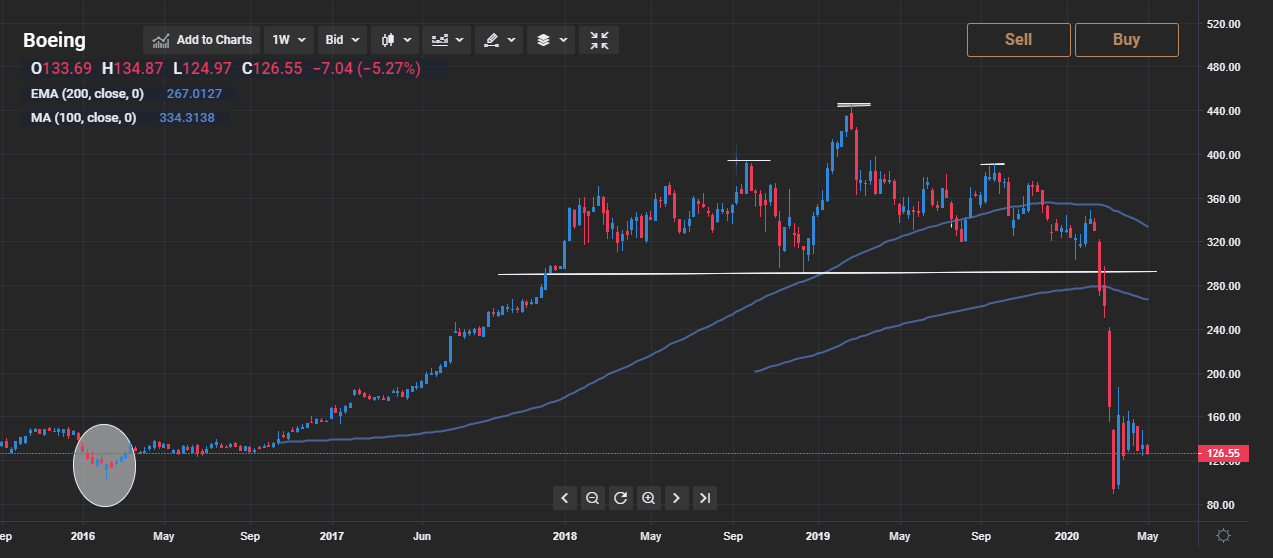The width and height of the screenshot is (1273, 558).
Task: Select the gray ellipse drawing near 2016
Action: pos(104,464)
